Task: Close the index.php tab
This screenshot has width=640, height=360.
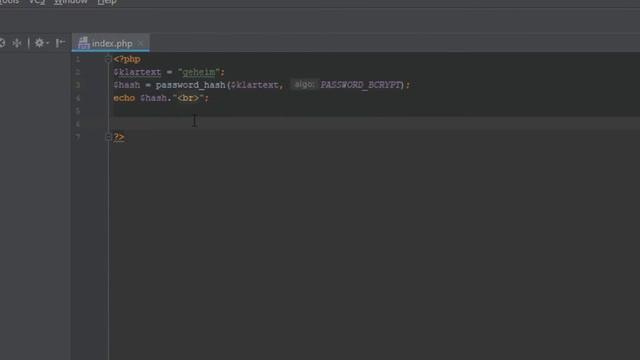Action: tap(140, 43)
